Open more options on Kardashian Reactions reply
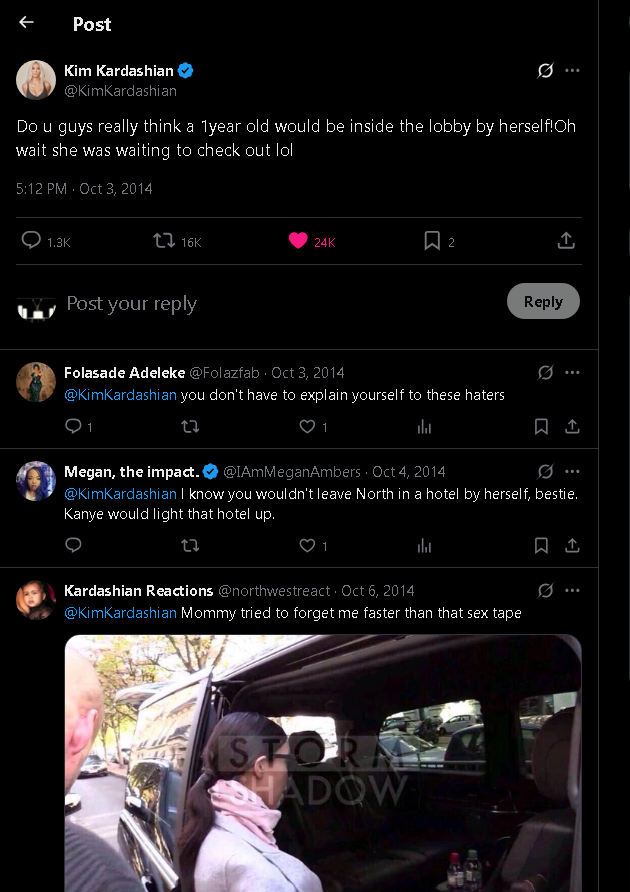 click(x=572, y=590)
